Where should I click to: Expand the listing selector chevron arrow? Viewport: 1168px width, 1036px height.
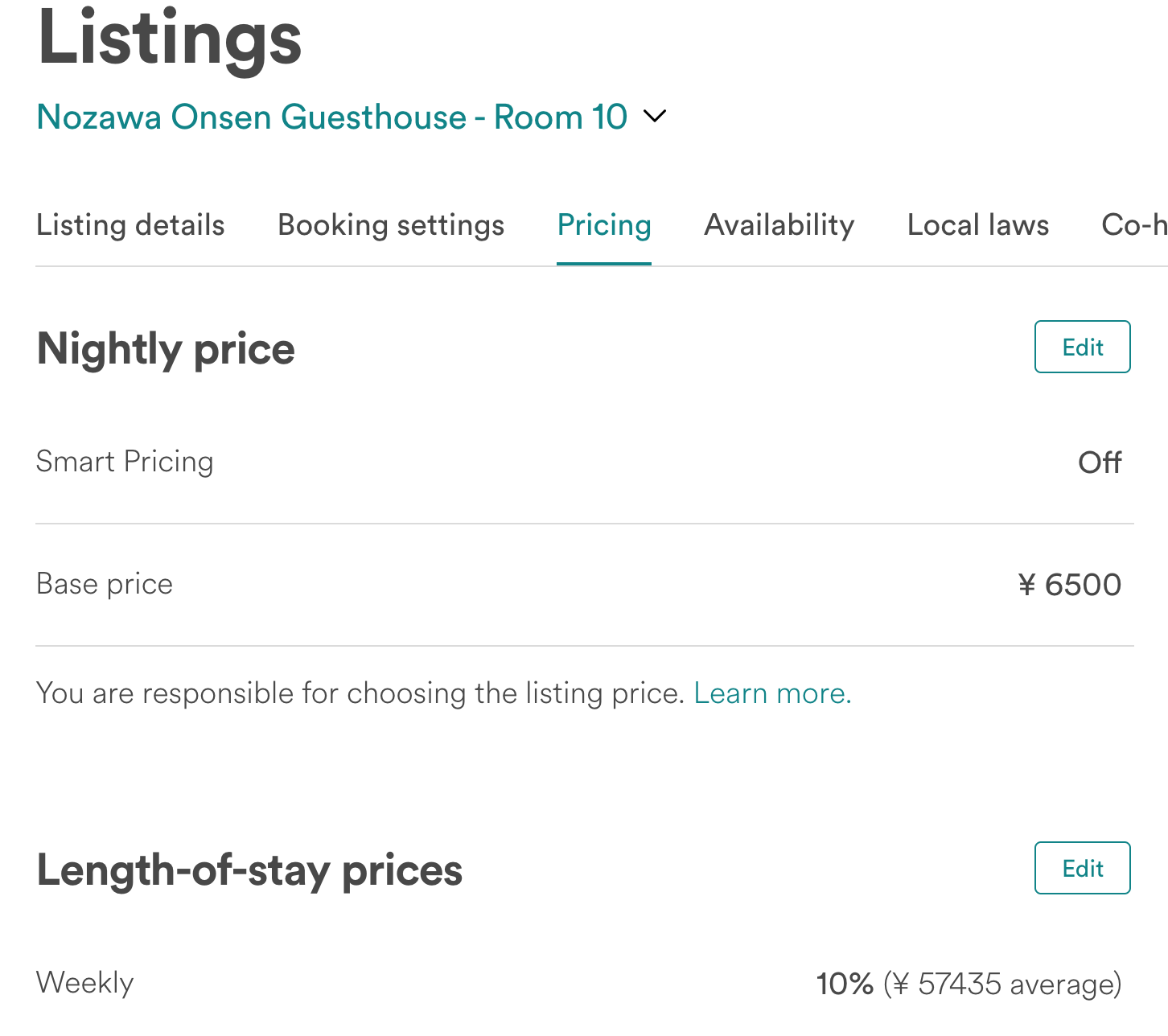[x=656, y=117]
